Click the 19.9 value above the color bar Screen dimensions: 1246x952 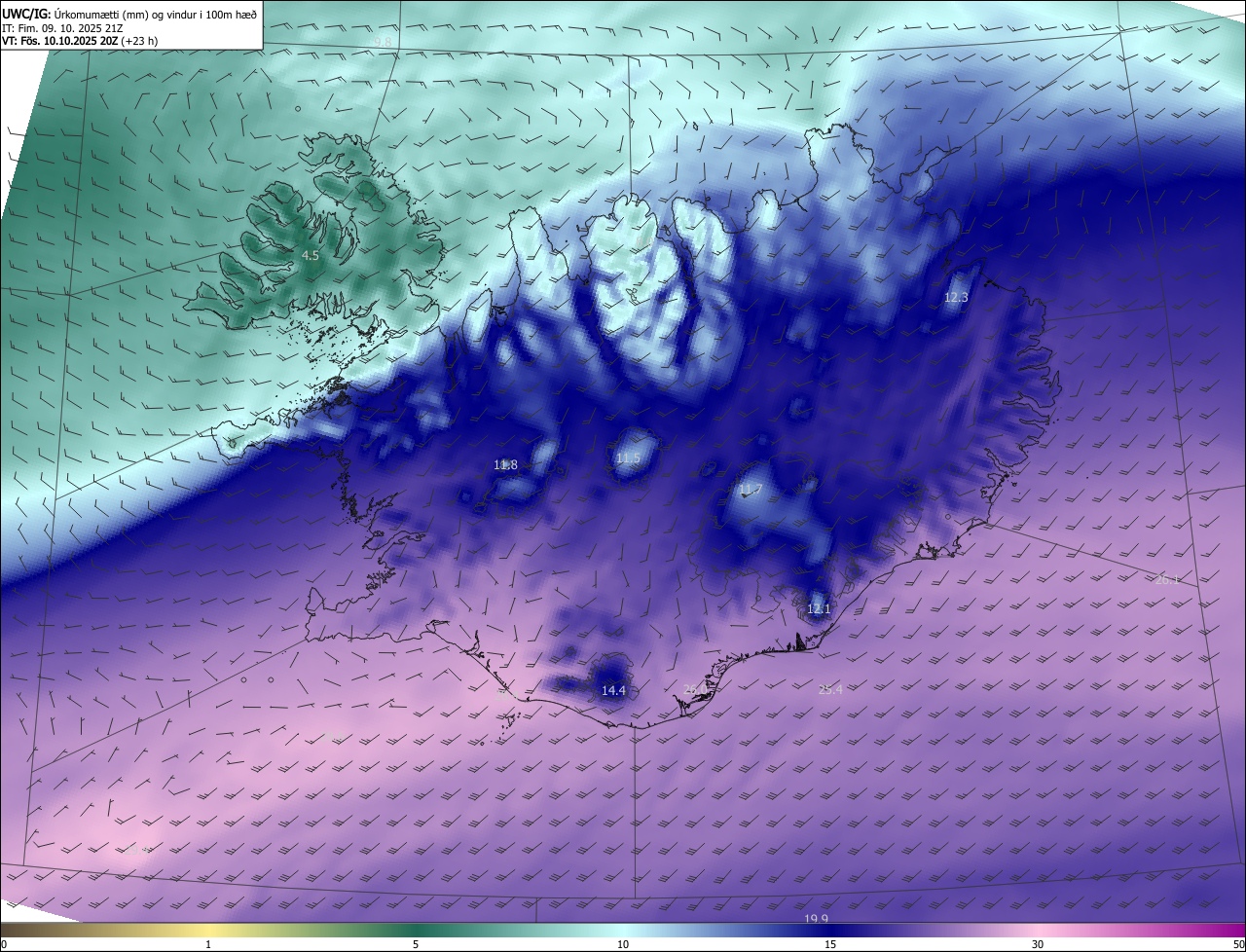click(x=816, y=919)
